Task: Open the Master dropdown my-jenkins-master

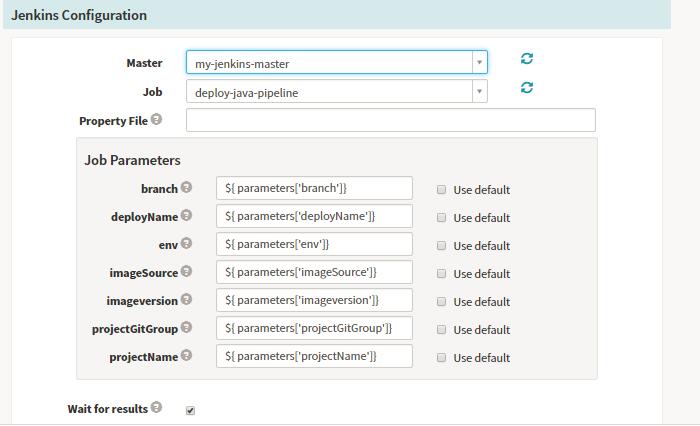Action: pyautogui.click(x=336, y=63)
